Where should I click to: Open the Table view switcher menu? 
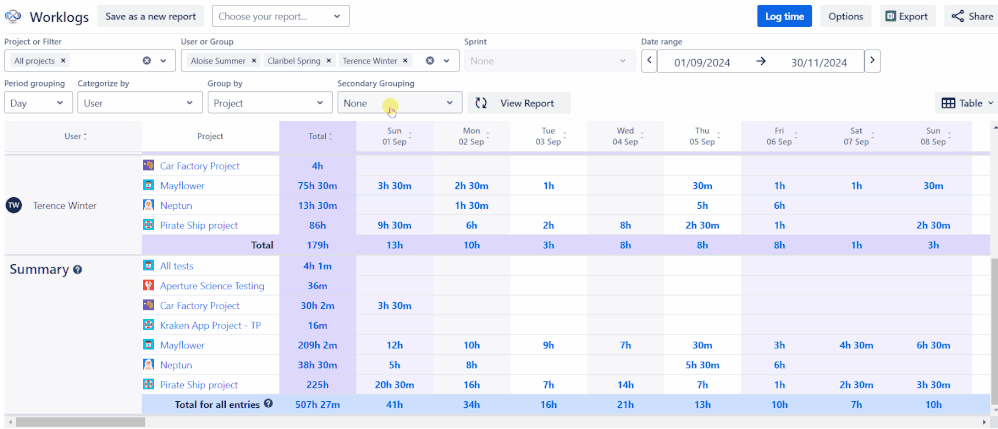click(966, 103)
